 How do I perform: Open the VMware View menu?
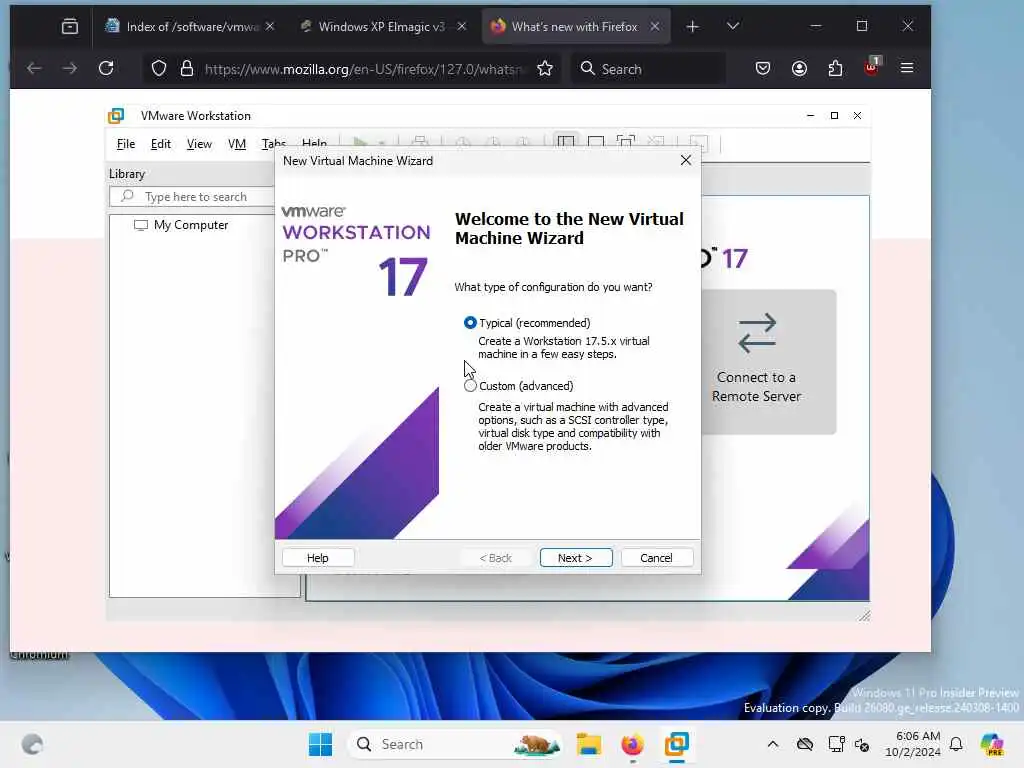(199, 144)
